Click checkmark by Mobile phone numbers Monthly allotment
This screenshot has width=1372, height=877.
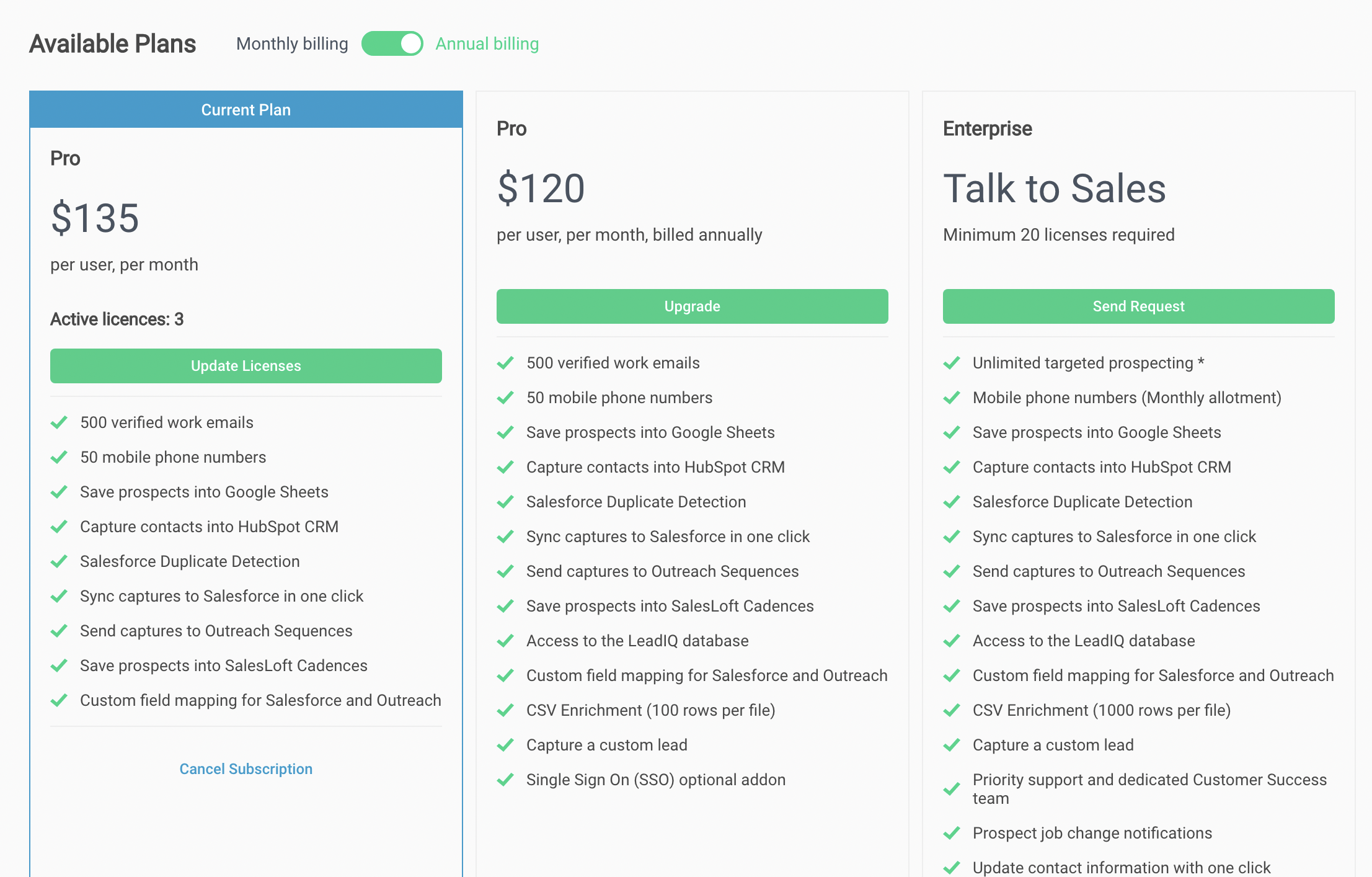pos(952,398)
